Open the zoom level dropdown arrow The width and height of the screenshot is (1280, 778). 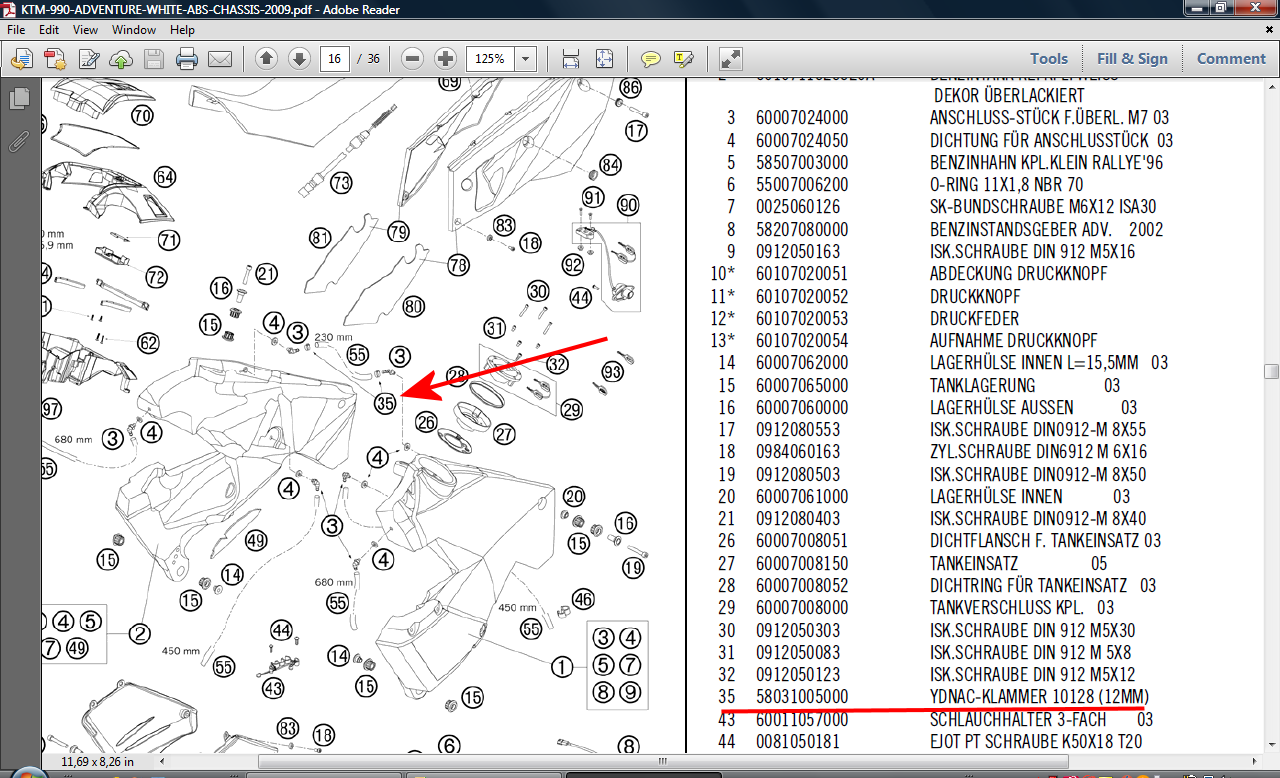(526, 58)
